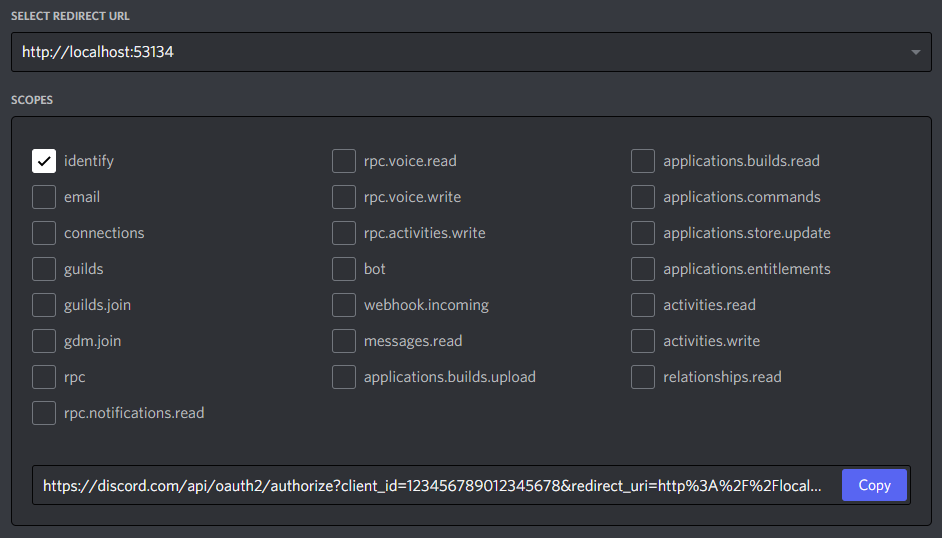Enable the guilds.join scope
The image size is (942, 538).
pos(44,305)
